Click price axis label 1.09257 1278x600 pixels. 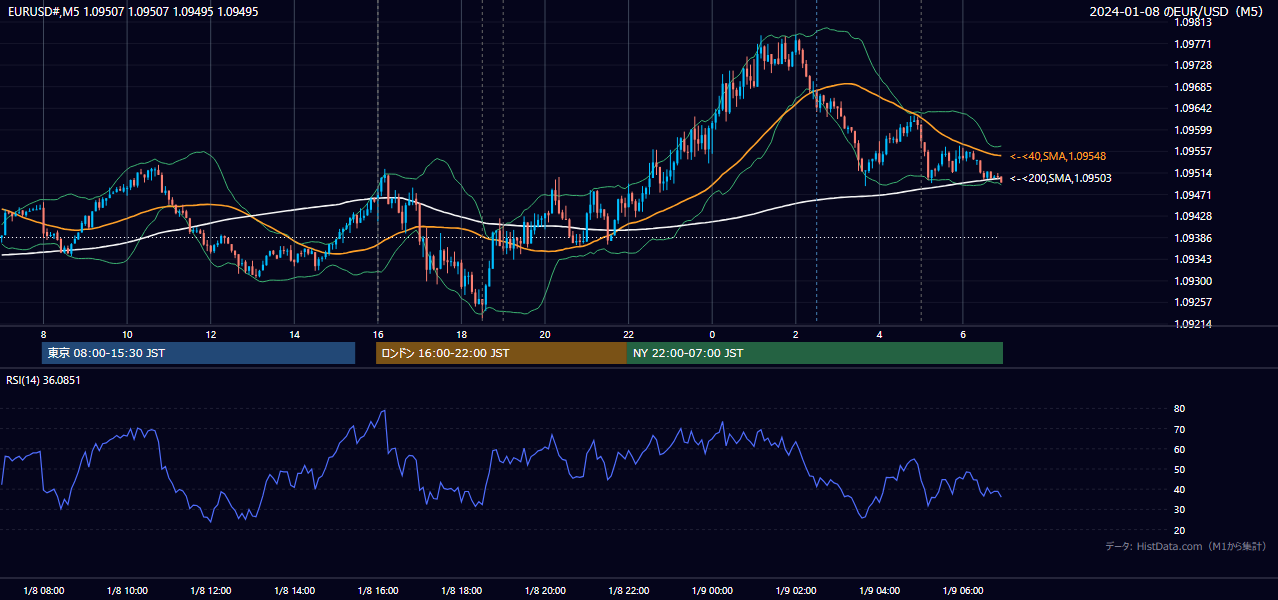pos(1193,302)
